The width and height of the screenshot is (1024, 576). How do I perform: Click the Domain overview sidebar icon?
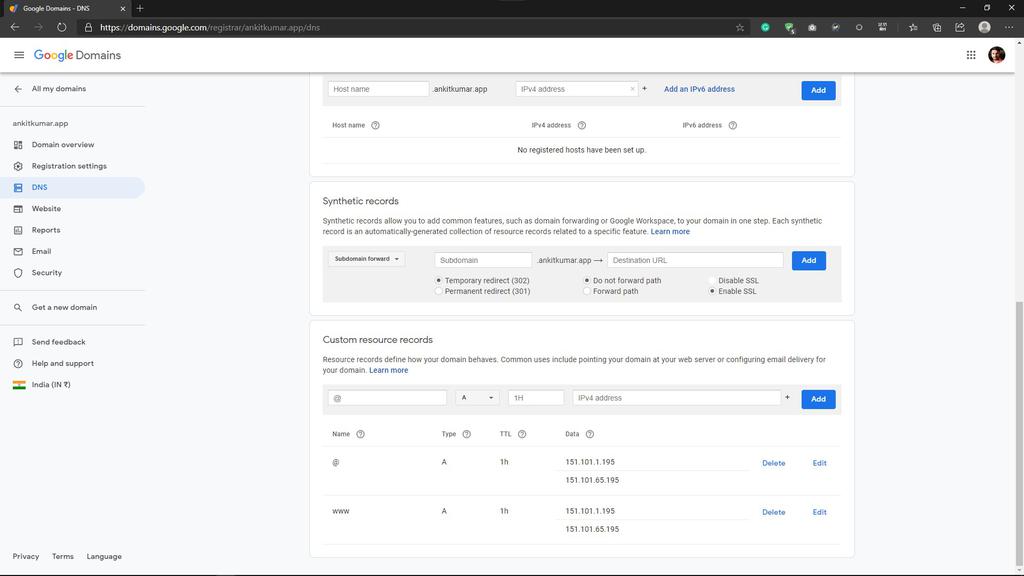click(x=18, y=144)
